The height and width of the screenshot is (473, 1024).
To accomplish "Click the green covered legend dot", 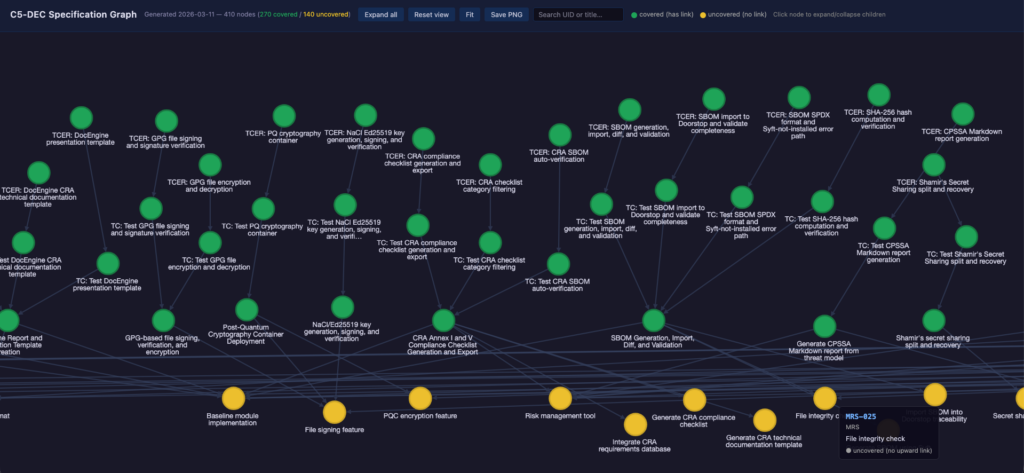I will pos(635,15).
